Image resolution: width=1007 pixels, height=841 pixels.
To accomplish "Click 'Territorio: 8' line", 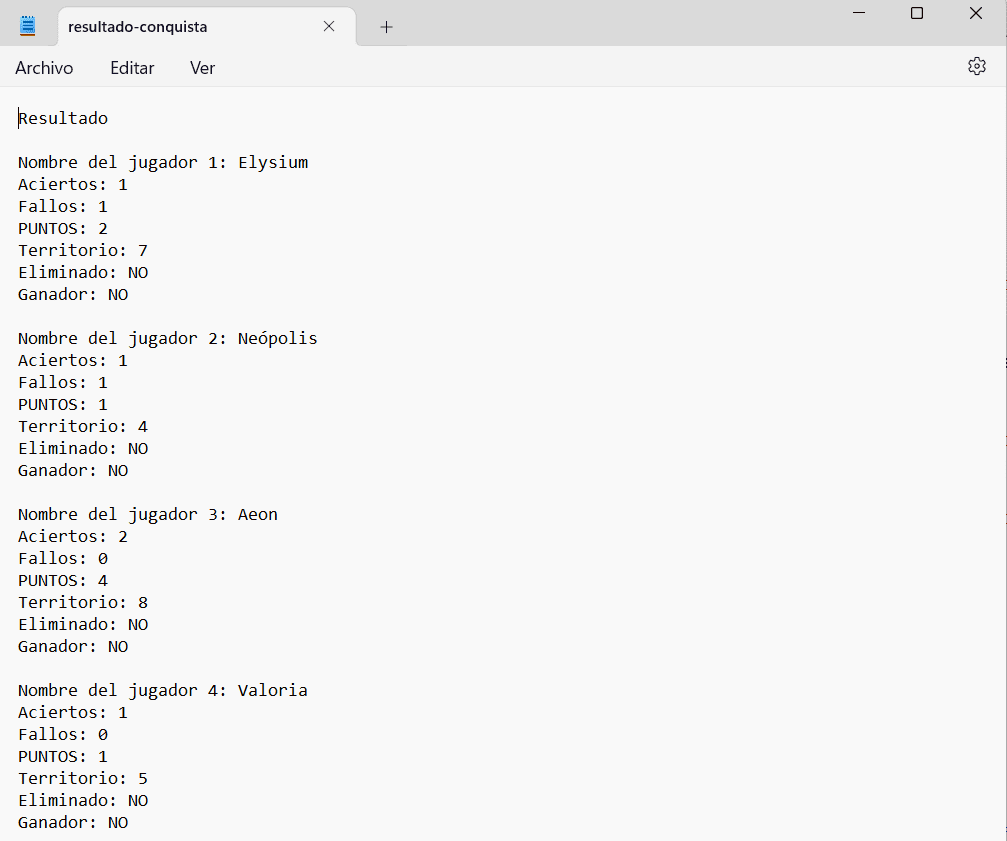I will point(83,602).
